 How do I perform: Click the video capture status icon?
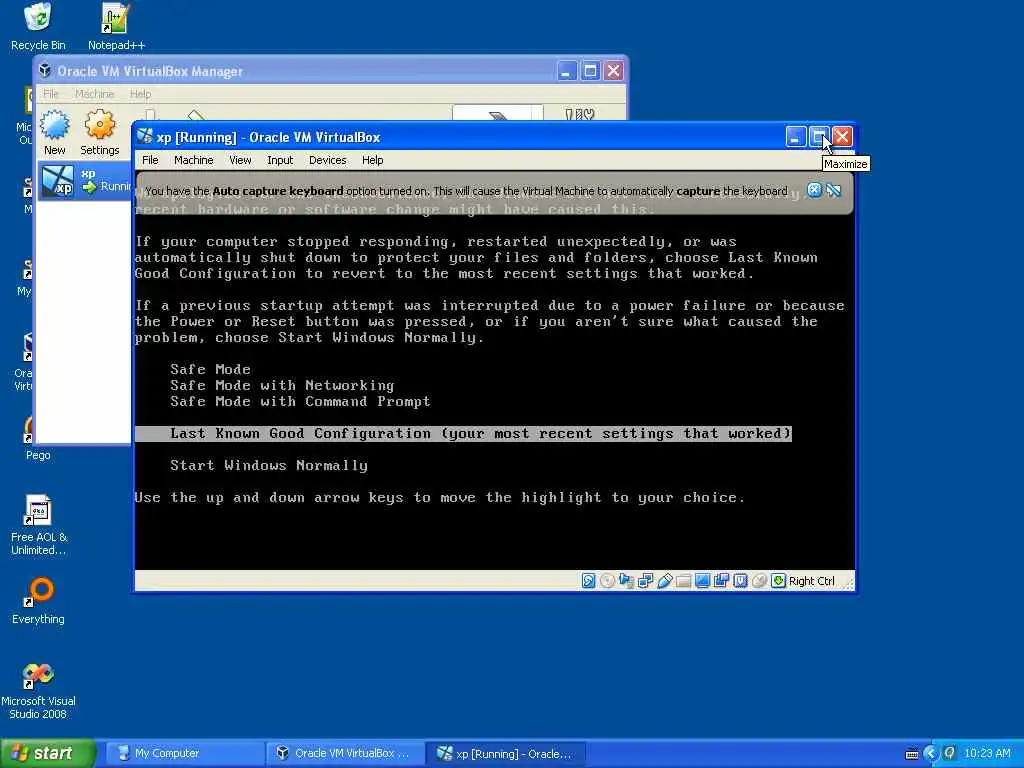tap(721, 581)
